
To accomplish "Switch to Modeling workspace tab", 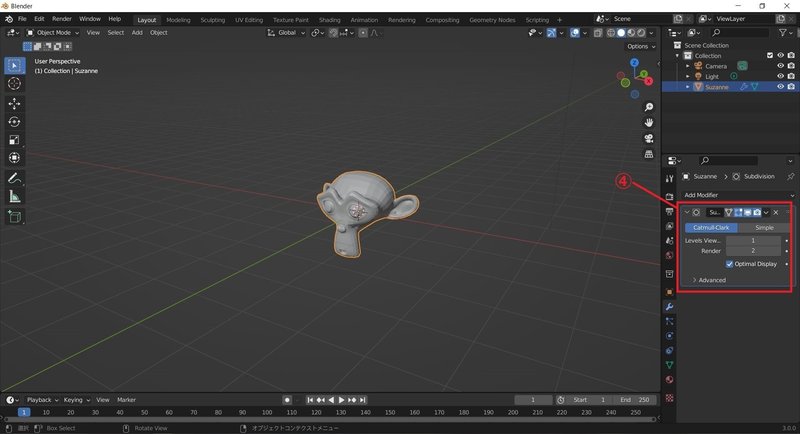I will click(178, 20).
